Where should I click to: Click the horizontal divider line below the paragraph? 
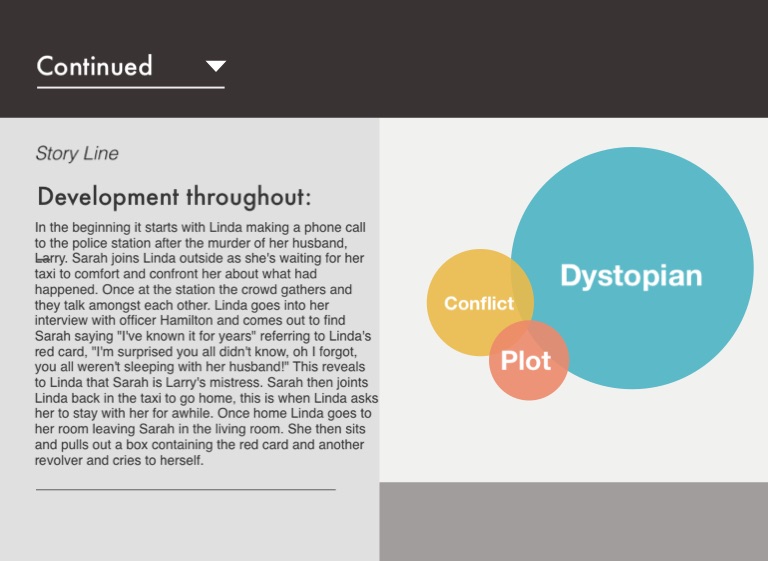(x=185, y=490)
